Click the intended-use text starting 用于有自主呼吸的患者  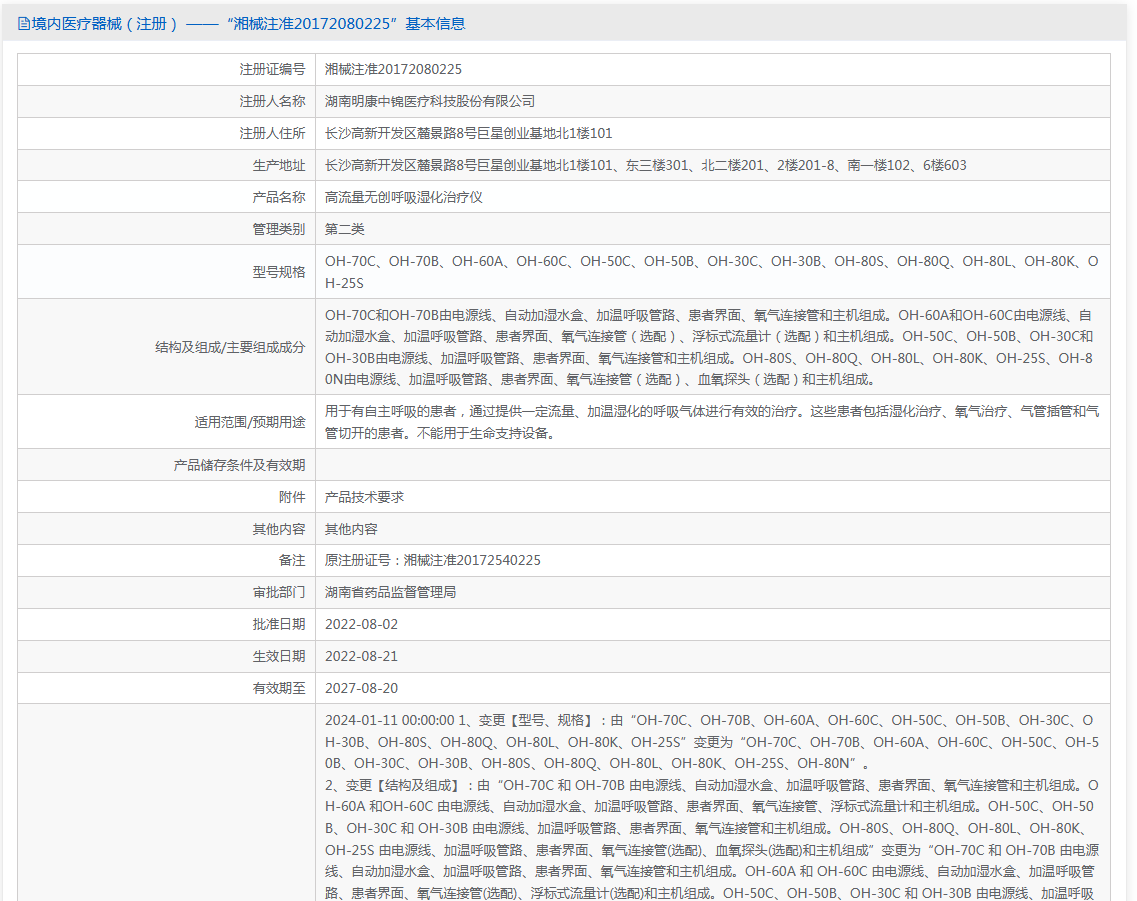(712, 422)
